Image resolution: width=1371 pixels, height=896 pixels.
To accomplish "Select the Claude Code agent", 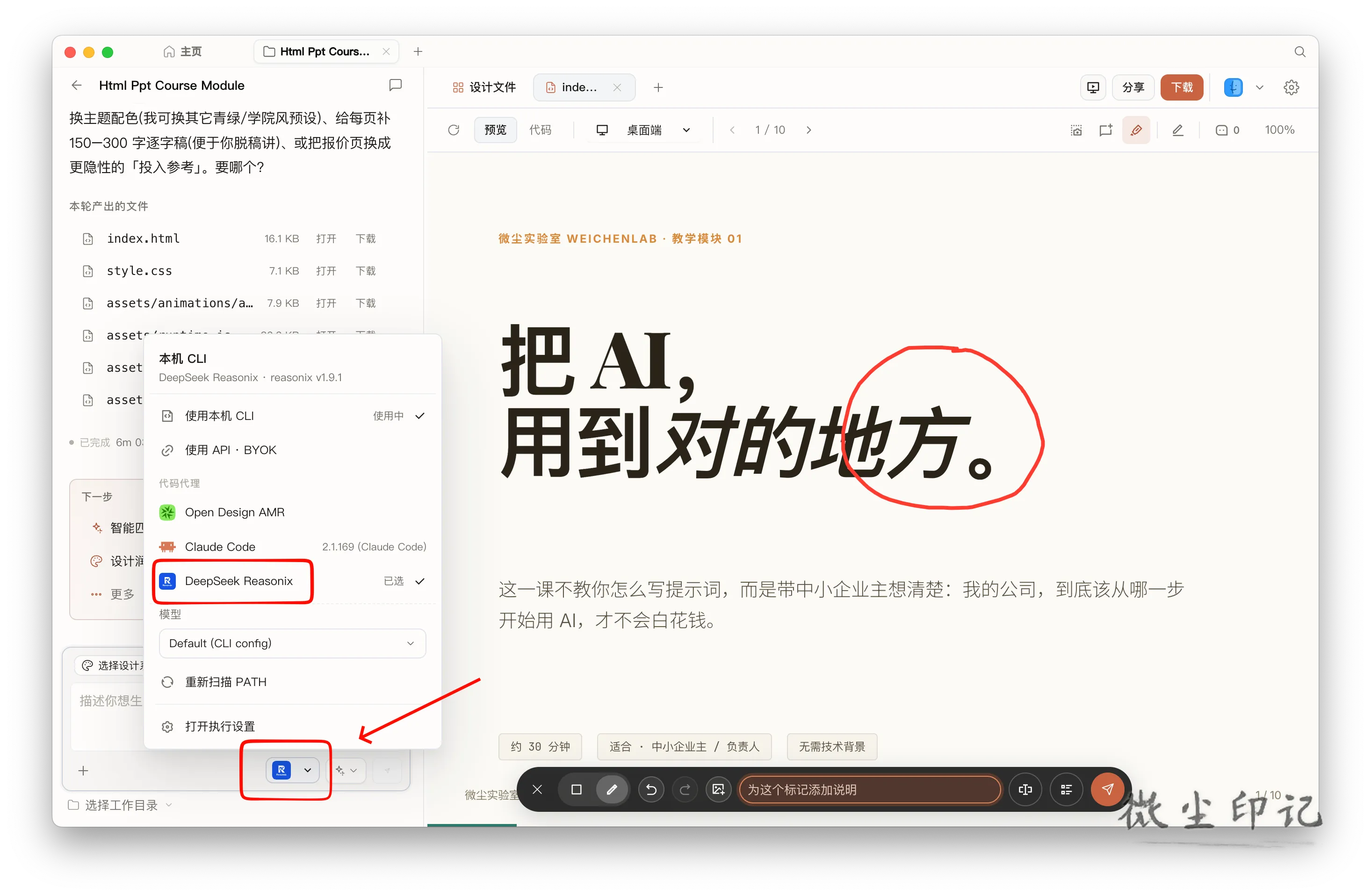I will pyautogui.click(x=293, y=547).
